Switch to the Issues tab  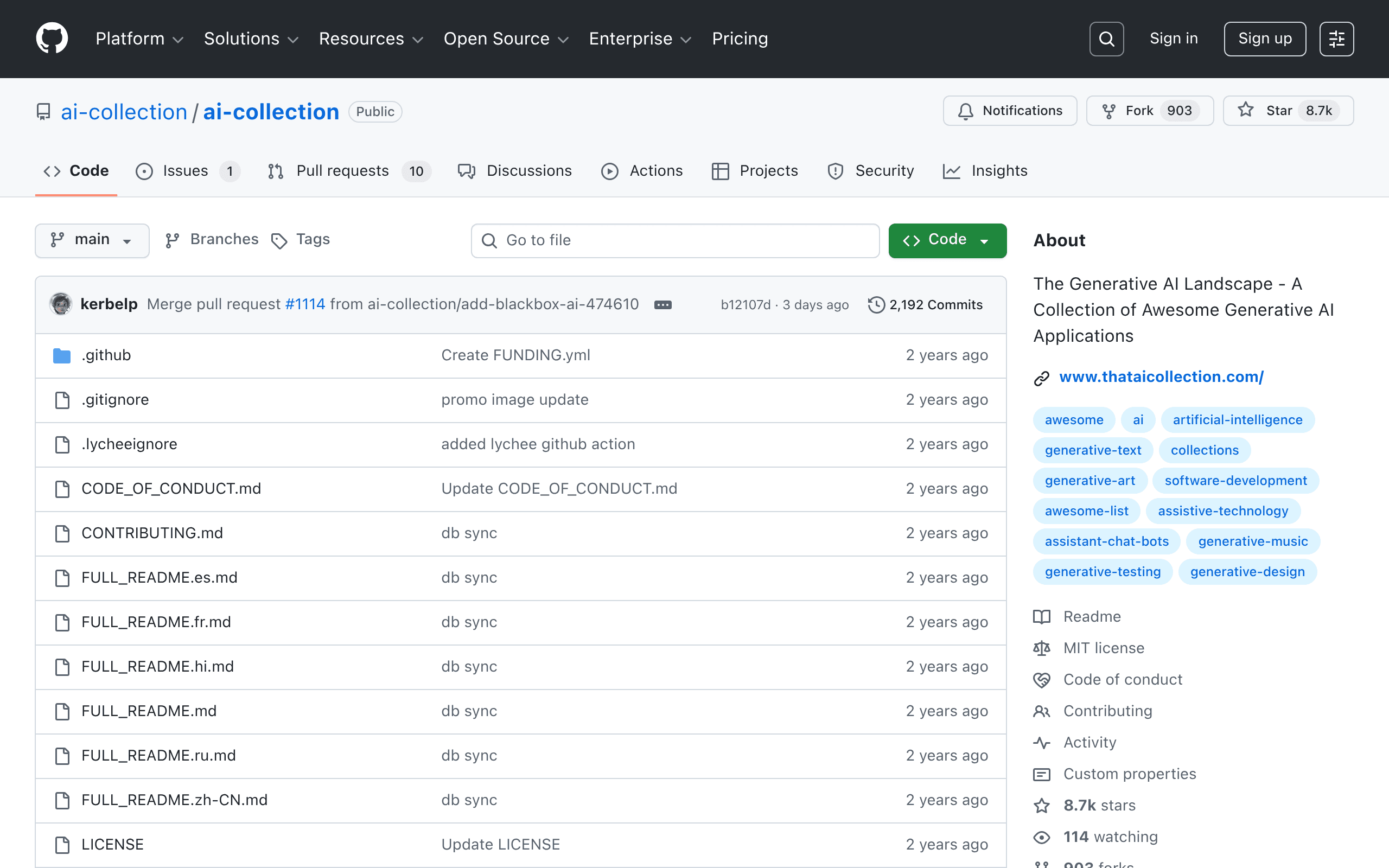(x=188, y=171)
